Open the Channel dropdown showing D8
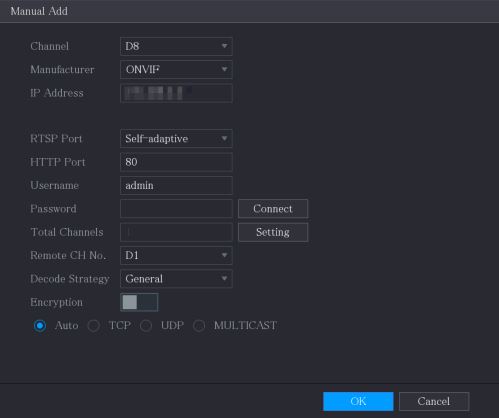Screen dimensions: 499x418 [176, 46]
